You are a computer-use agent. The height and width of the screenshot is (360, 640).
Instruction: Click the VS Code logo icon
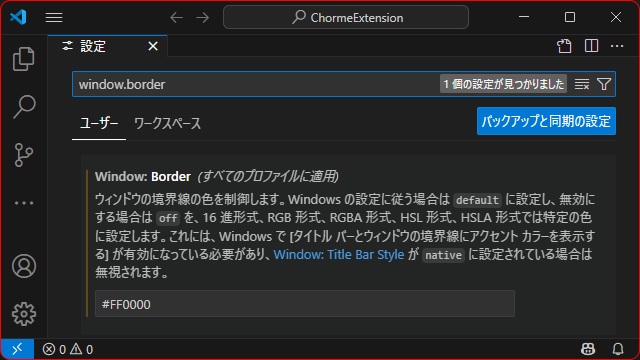(x=18, y=17)
